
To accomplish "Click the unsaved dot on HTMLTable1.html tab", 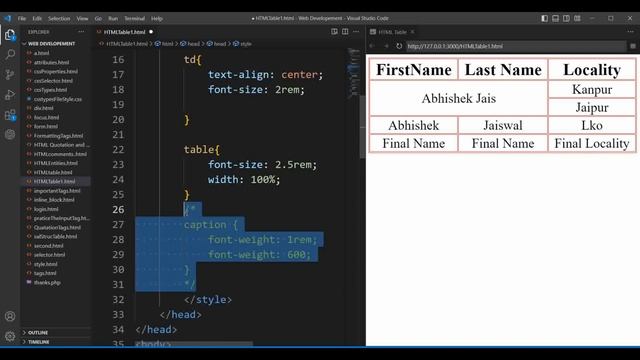I will click(151, 32).
